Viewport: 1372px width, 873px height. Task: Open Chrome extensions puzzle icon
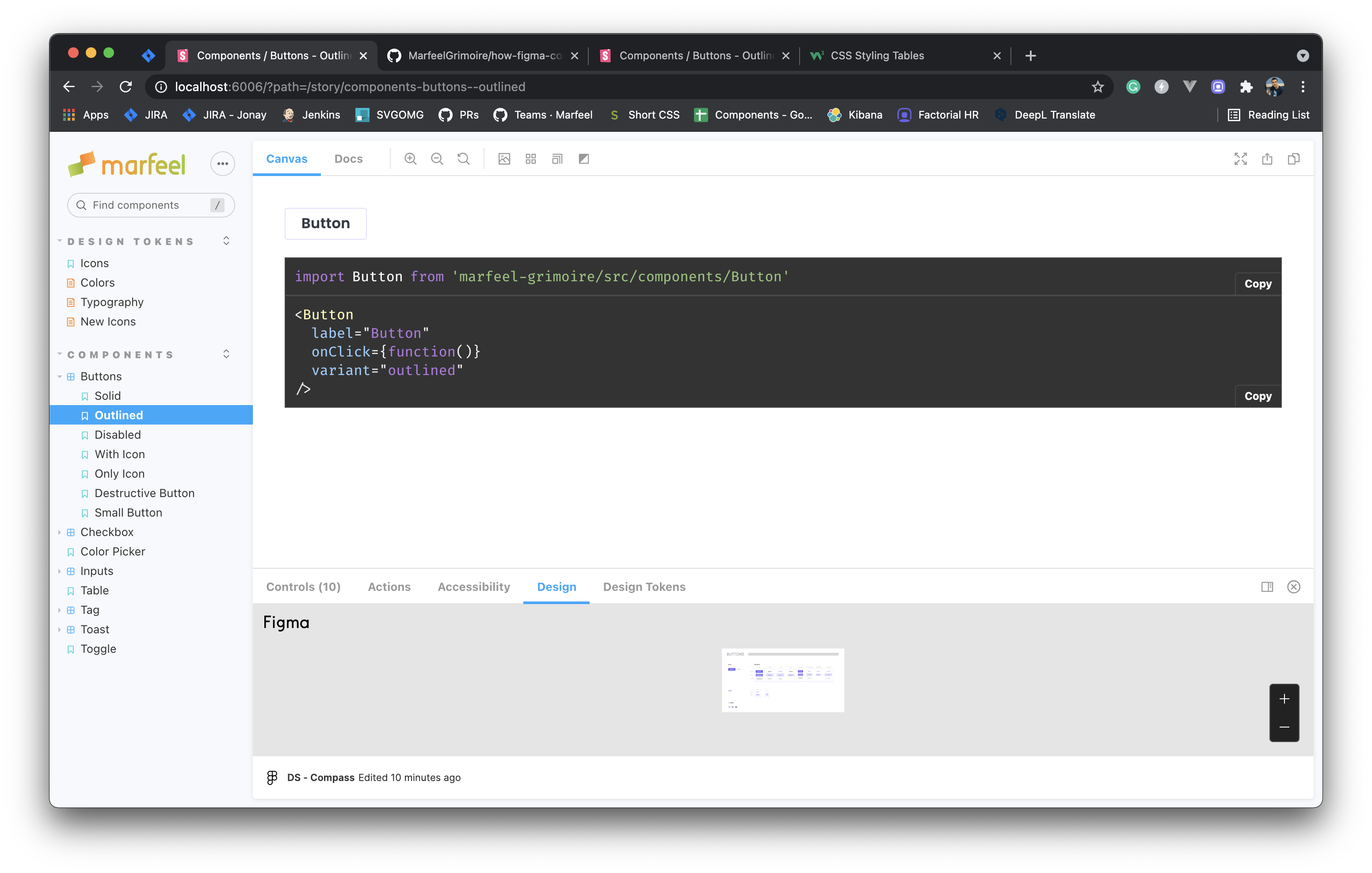coord(1246,87)
